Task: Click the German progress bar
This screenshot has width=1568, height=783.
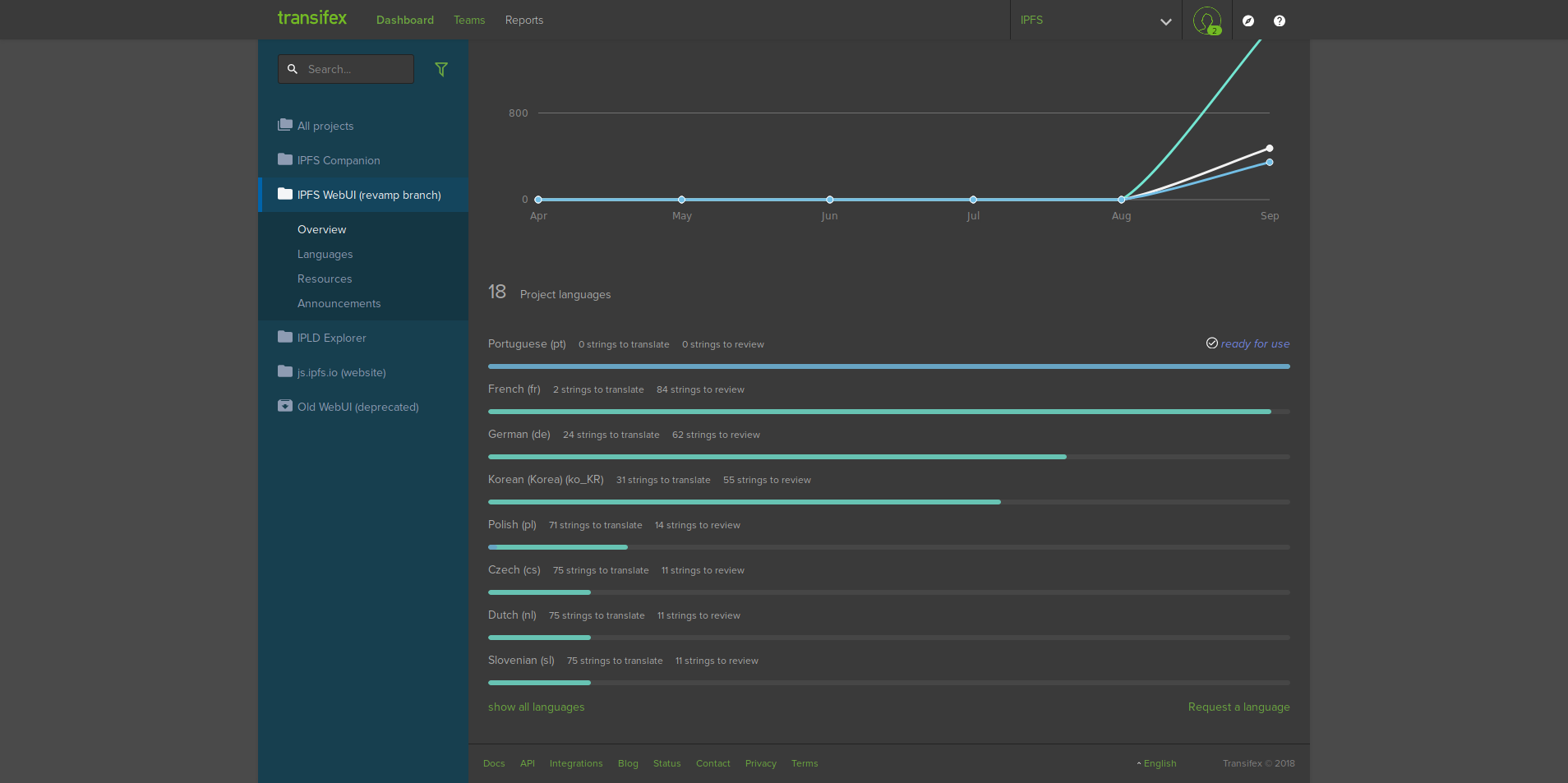Action: point(889,457)
